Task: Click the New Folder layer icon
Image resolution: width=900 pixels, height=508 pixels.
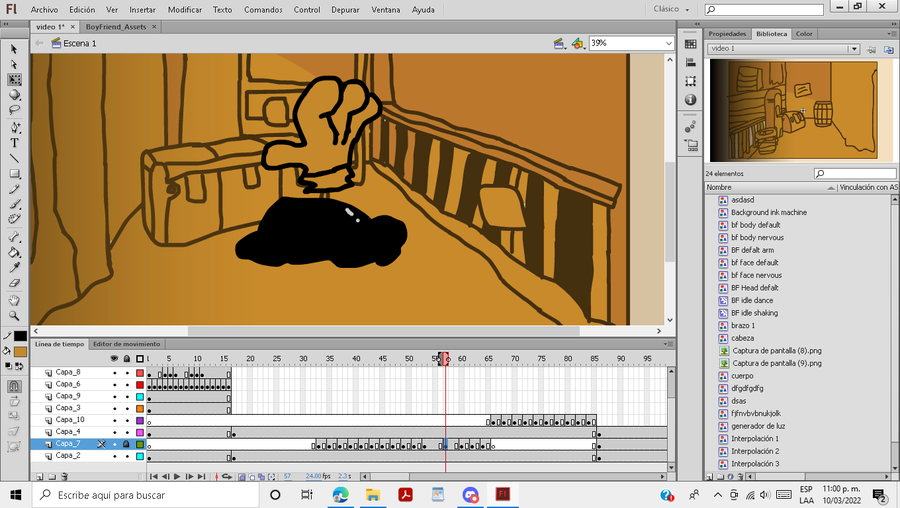Action: pyautogui.click(x=52, y=476)
